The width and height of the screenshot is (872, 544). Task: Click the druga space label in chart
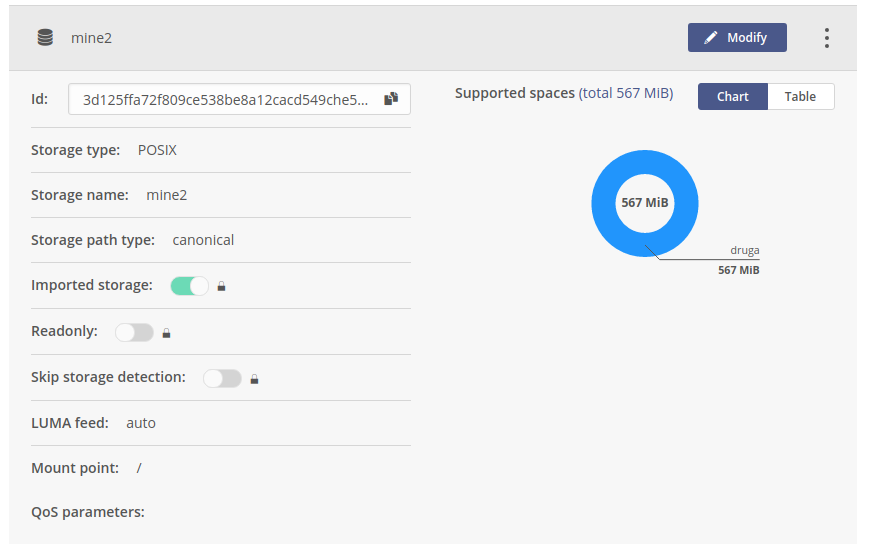coord(745,250)
